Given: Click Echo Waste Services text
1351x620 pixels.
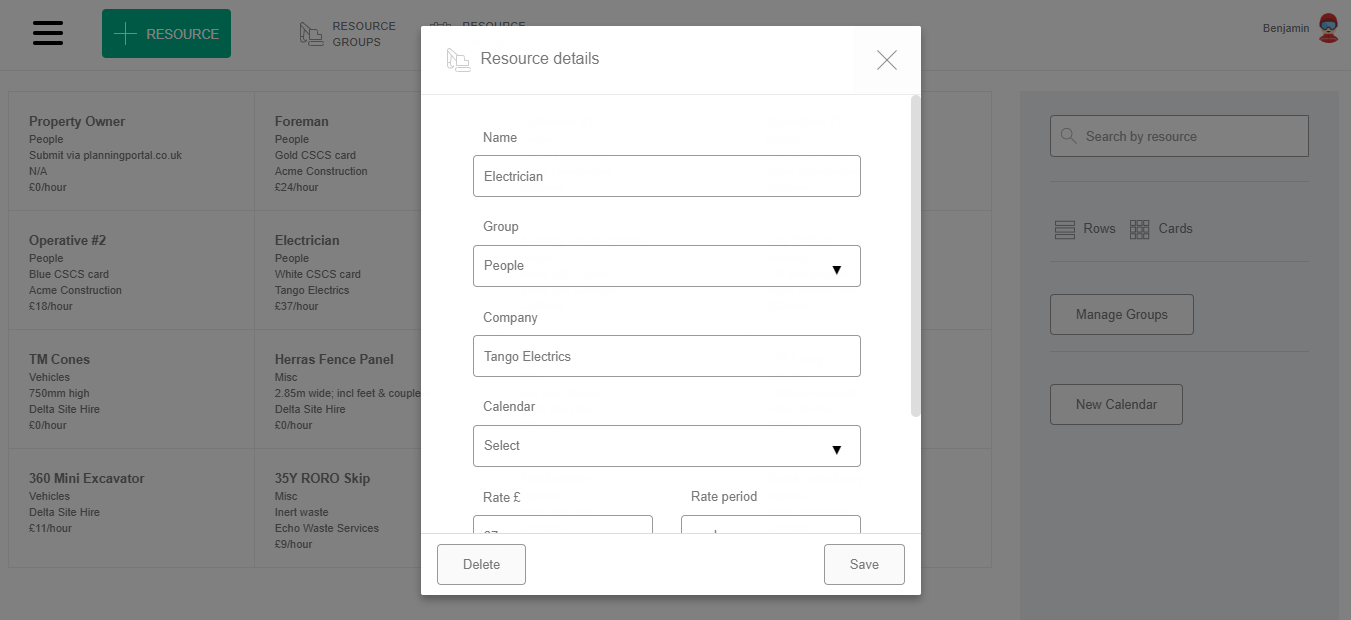Looking at the screenshot, I should click(327, 528).
